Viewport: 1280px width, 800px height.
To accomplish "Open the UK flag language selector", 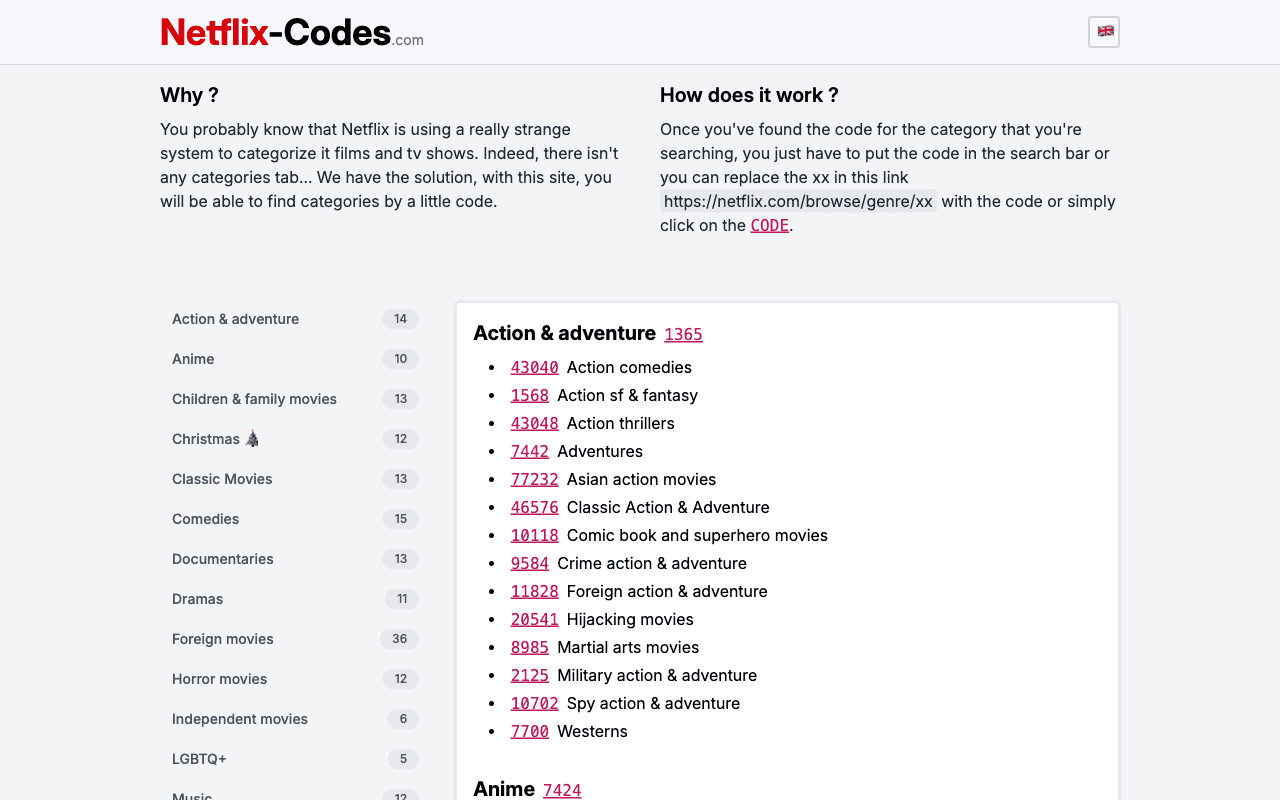I will point(1104,32).
